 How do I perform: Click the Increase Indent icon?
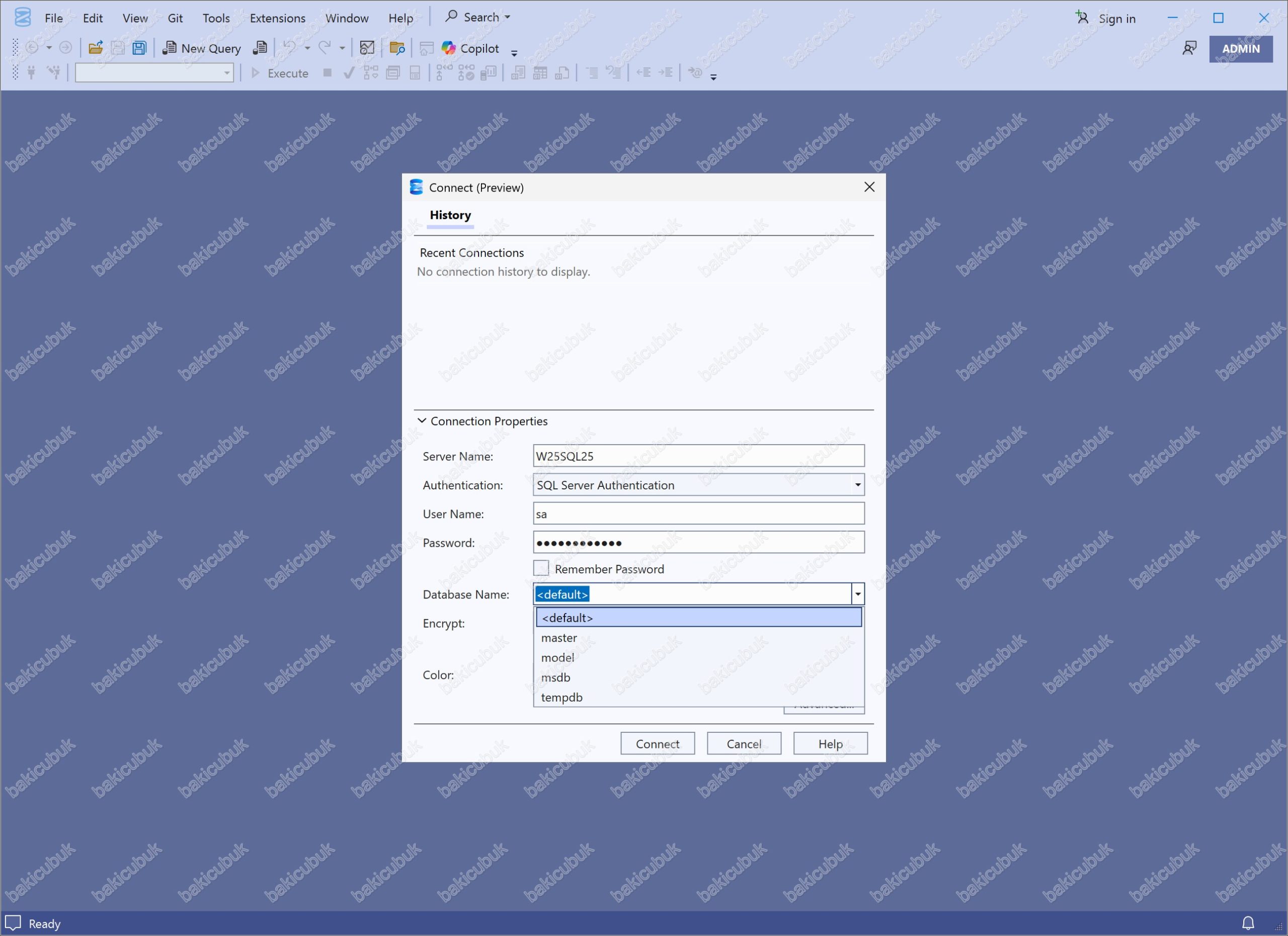(x=666, y=72)
